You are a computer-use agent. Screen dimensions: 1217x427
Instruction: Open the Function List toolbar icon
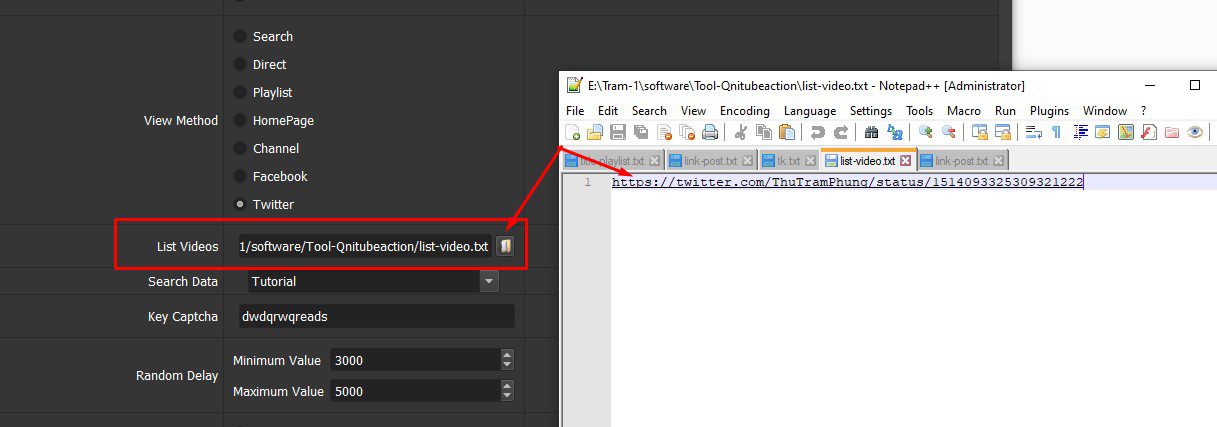click(1149, 132)
